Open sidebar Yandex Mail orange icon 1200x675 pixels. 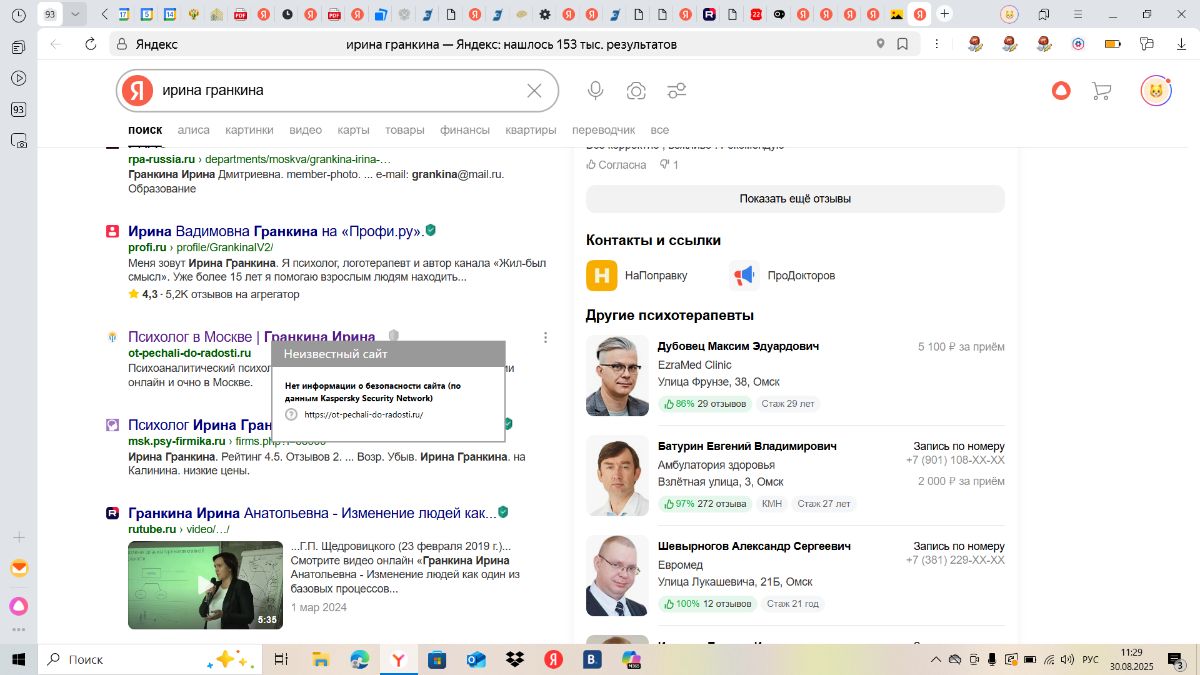point(19,568)
